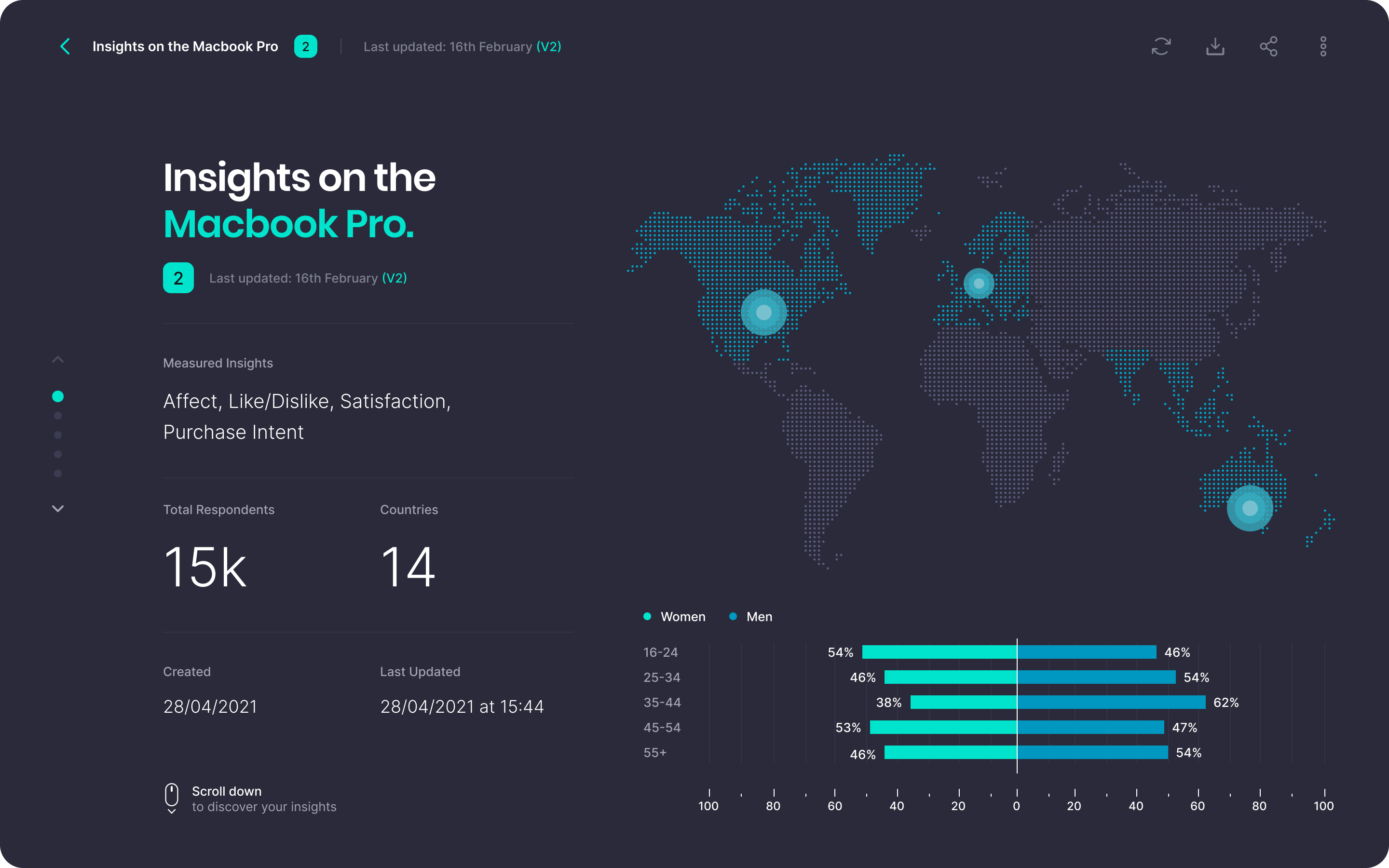1389x868 pixels.
Task: Jump to the third page dot
Action: [x=58, y=435]
